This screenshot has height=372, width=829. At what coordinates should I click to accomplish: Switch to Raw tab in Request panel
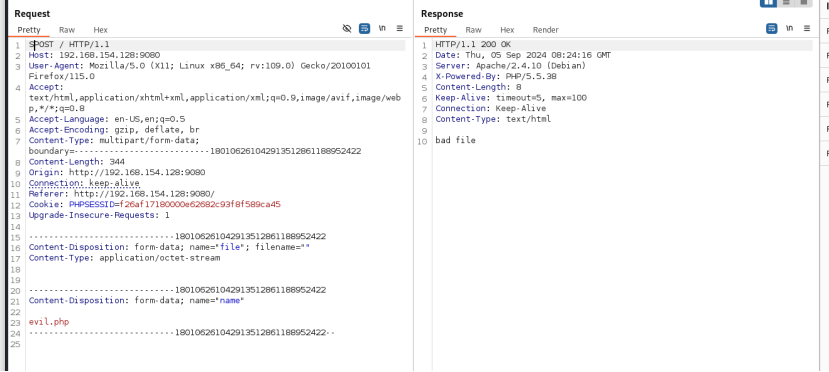67,30
